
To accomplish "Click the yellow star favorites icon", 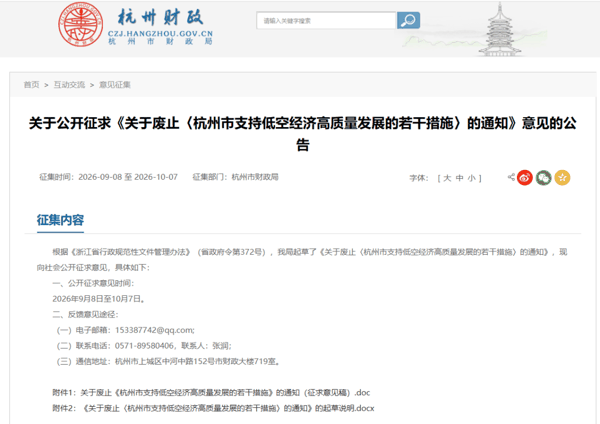I will [x=562, y=178].
